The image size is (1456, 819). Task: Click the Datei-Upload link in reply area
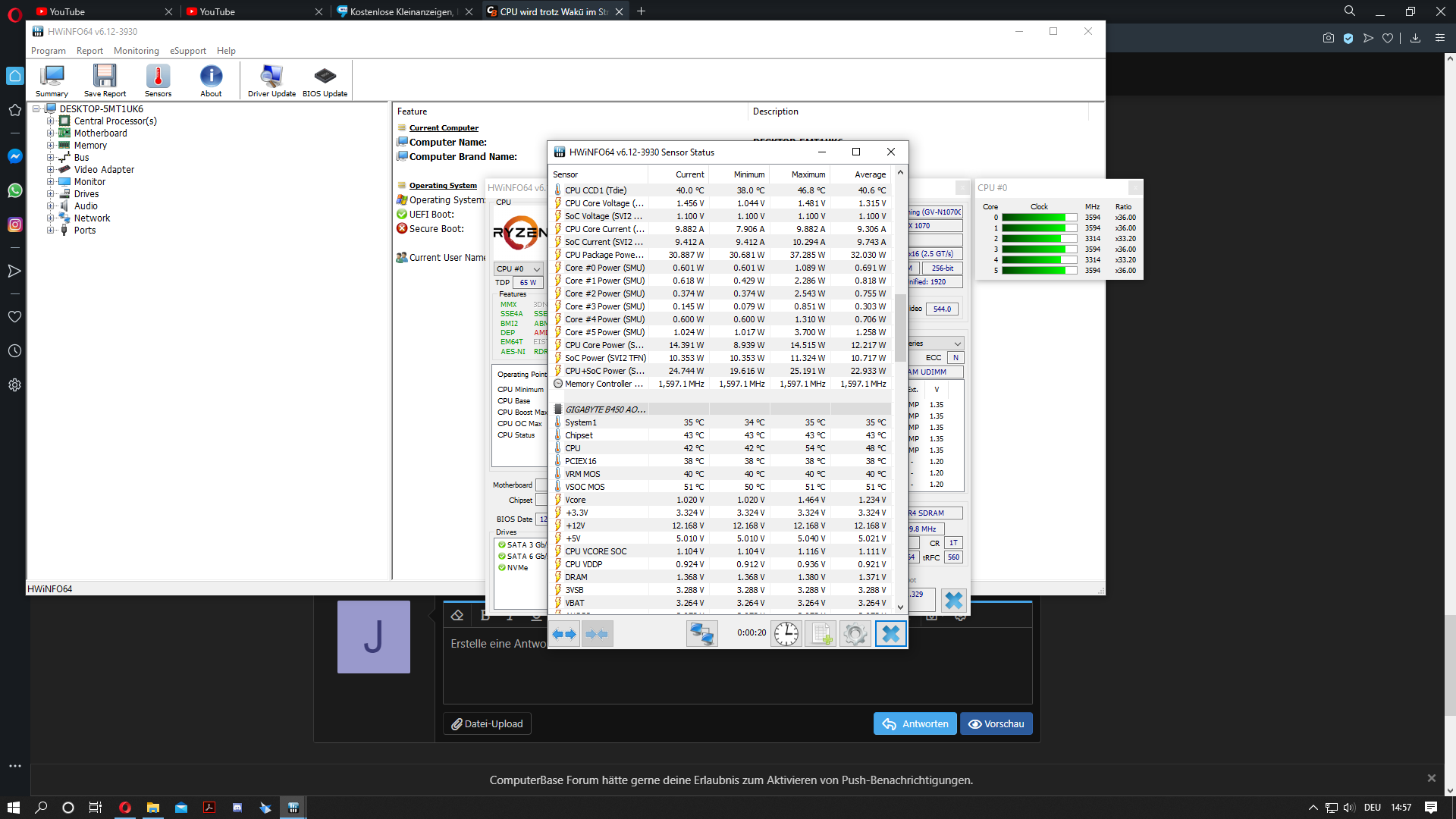click(487, 723)
